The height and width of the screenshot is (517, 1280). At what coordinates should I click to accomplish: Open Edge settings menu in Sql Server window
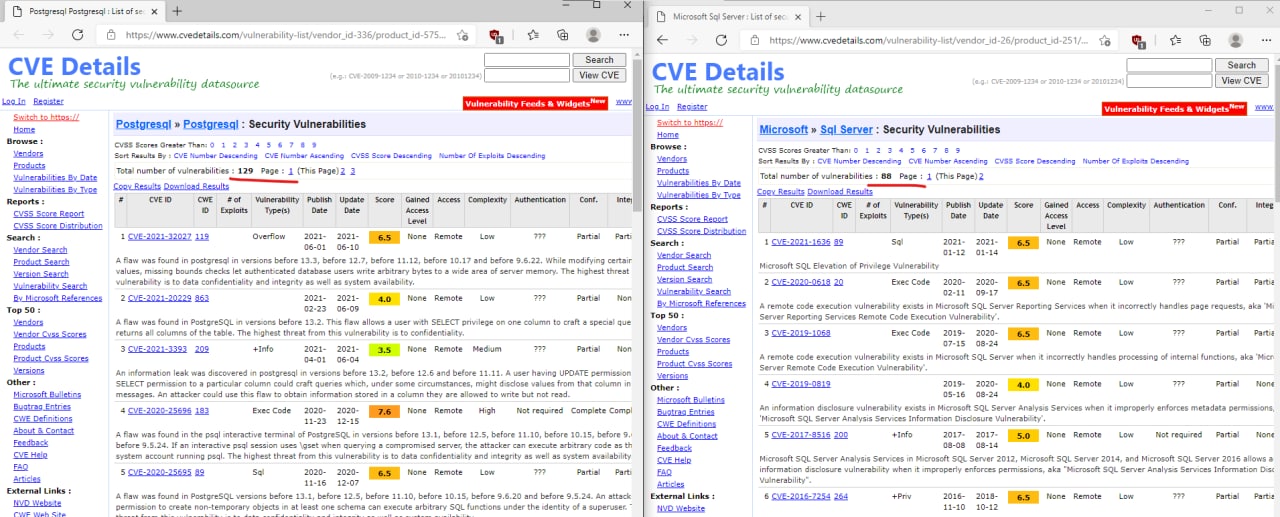coord(1267,41)
